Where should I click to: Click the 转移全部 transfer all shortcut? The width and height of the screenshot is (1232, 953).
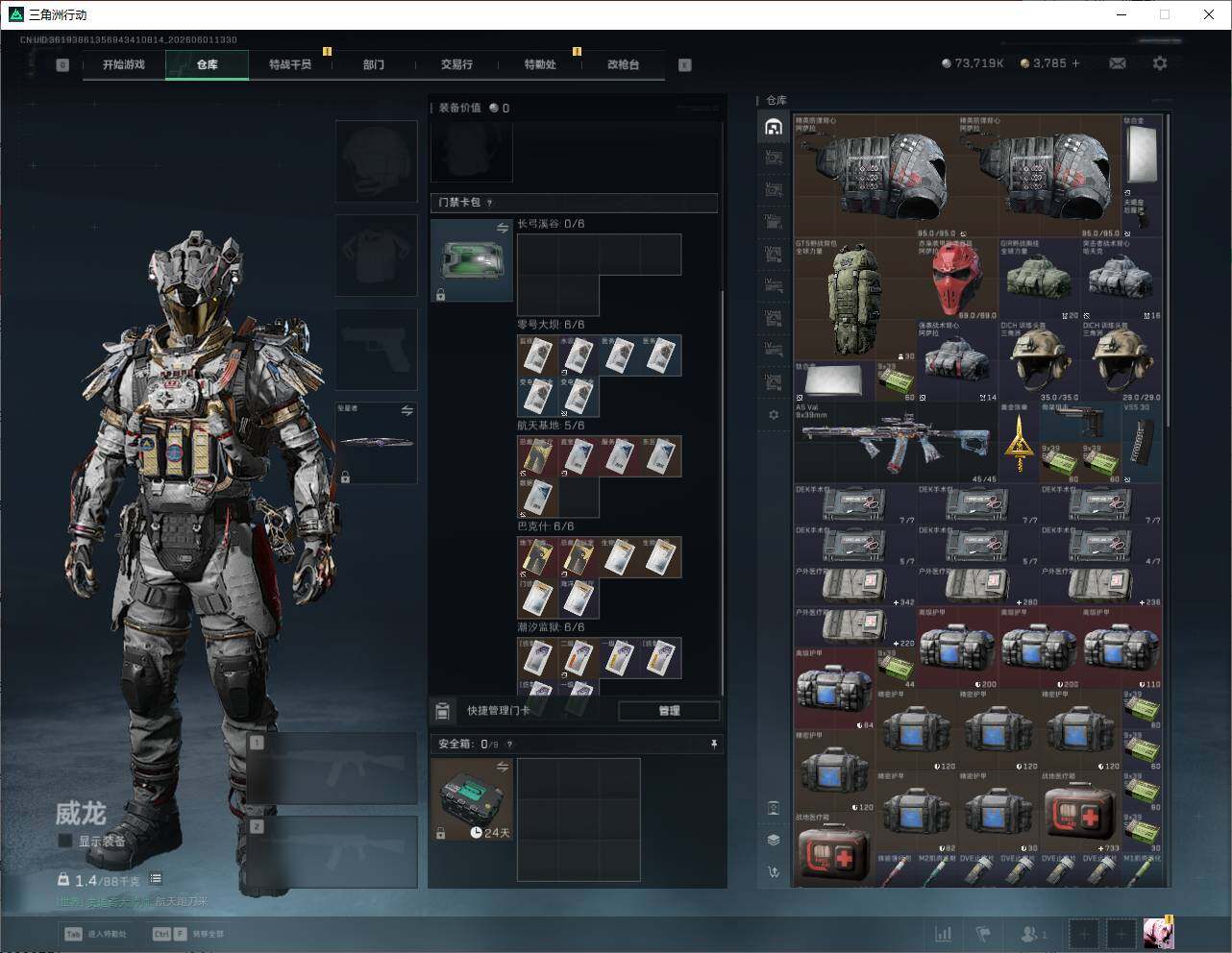(188, 934)
